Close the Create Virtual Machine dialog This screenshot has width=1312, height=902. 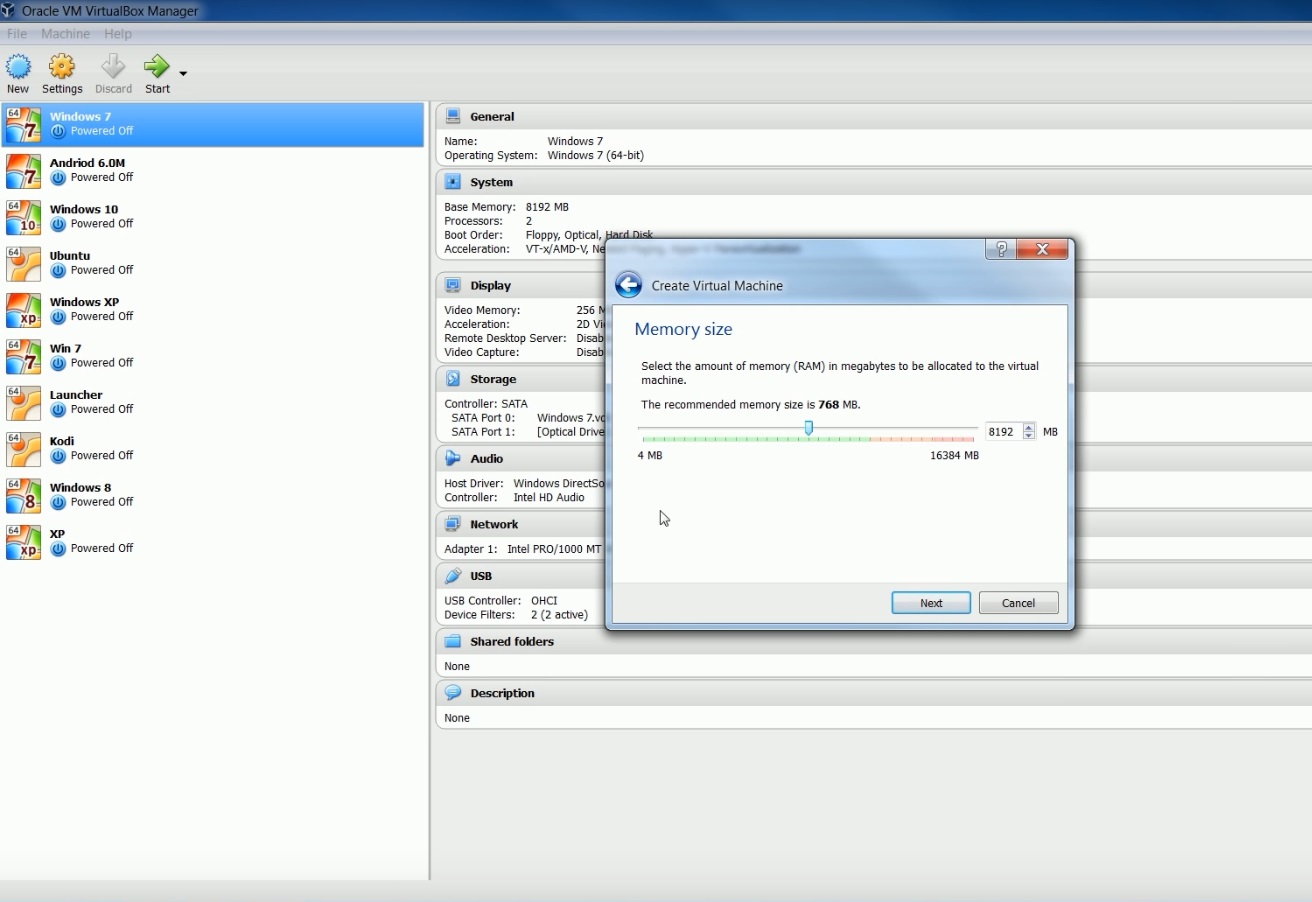1042,249
